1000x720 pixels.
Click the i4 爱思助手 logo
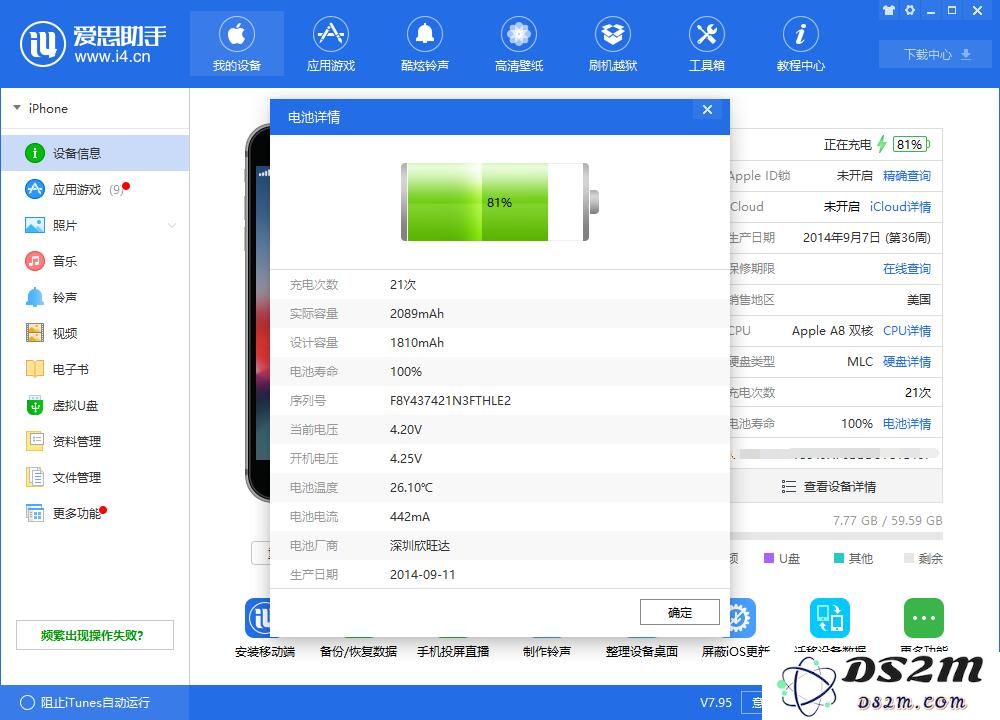pyautogui.click(x=93, y=44)
